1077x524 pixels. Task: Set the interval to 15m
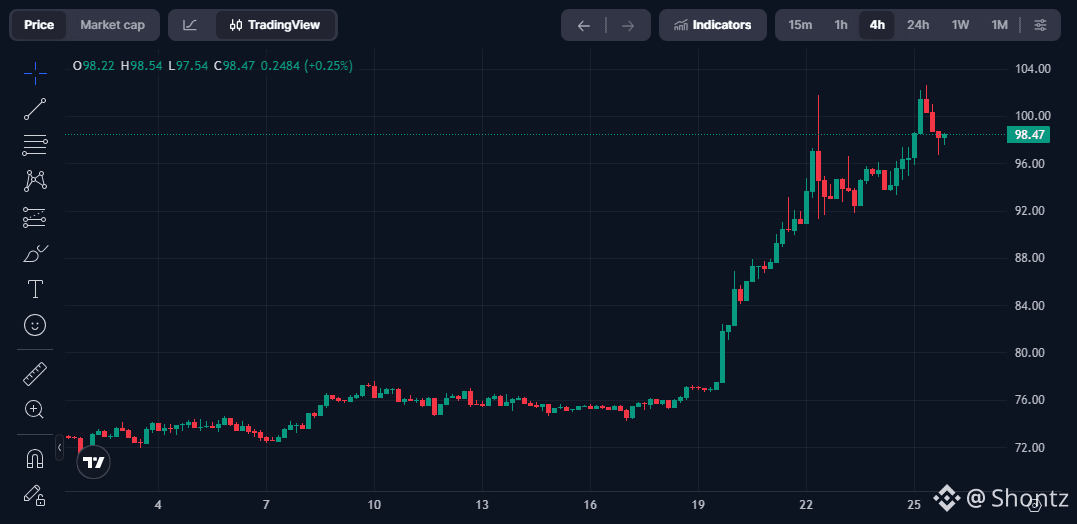pos(800,25)
